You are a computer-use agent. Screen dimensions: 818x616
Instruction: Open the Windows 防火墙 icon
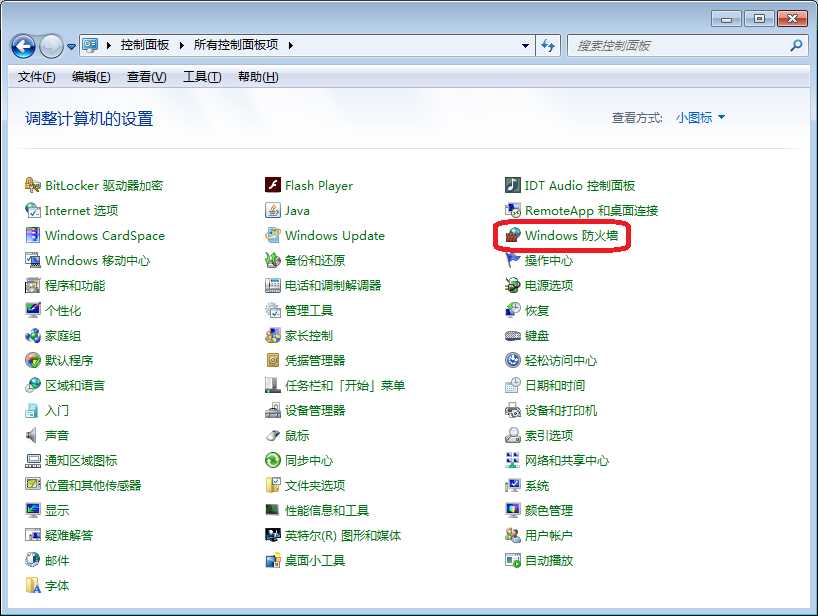pos(513,235)
